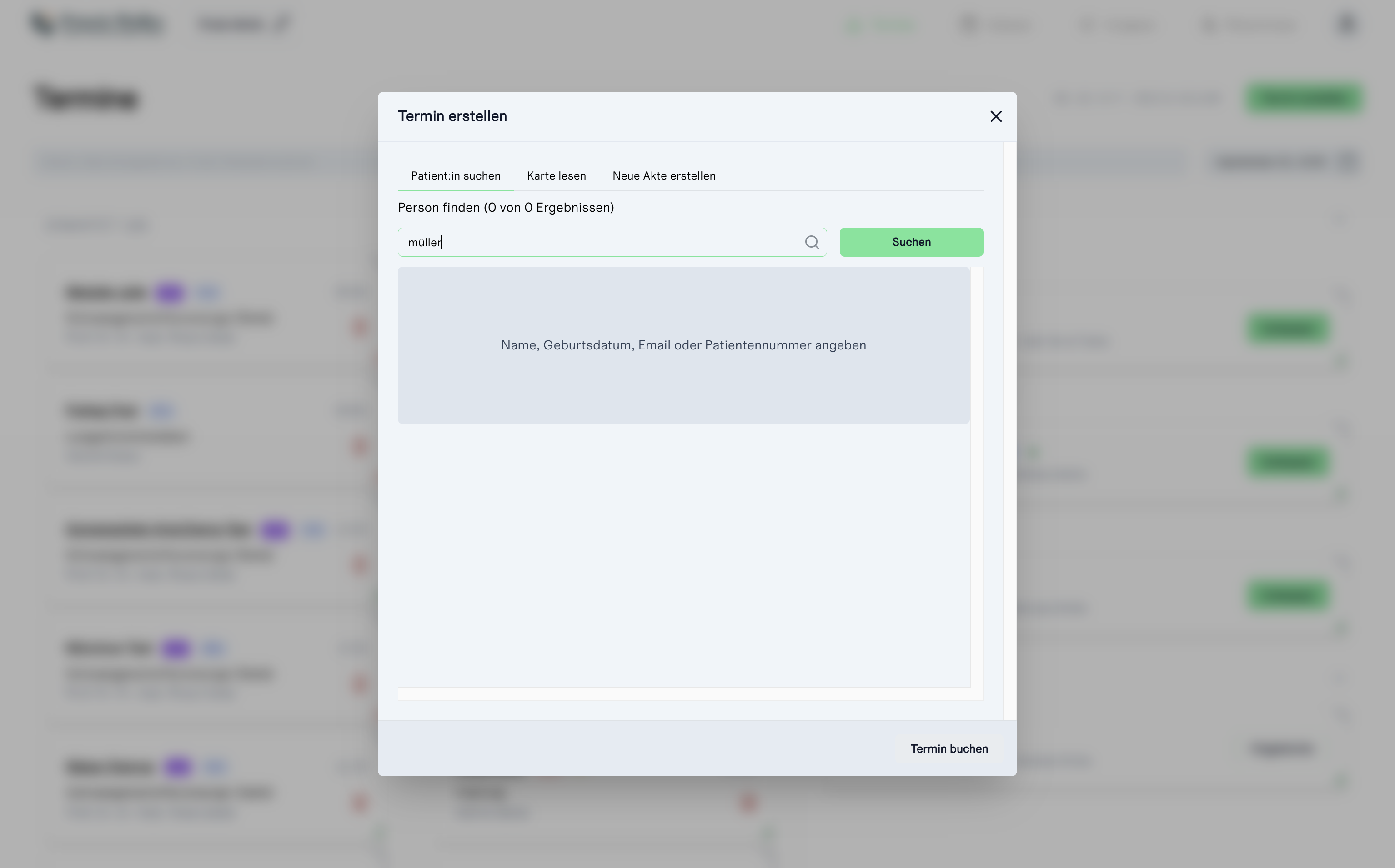The height and width of the screenshot is (868, 1395).
Task: Click the magnifier icon in search field
Action: [812, 242]
